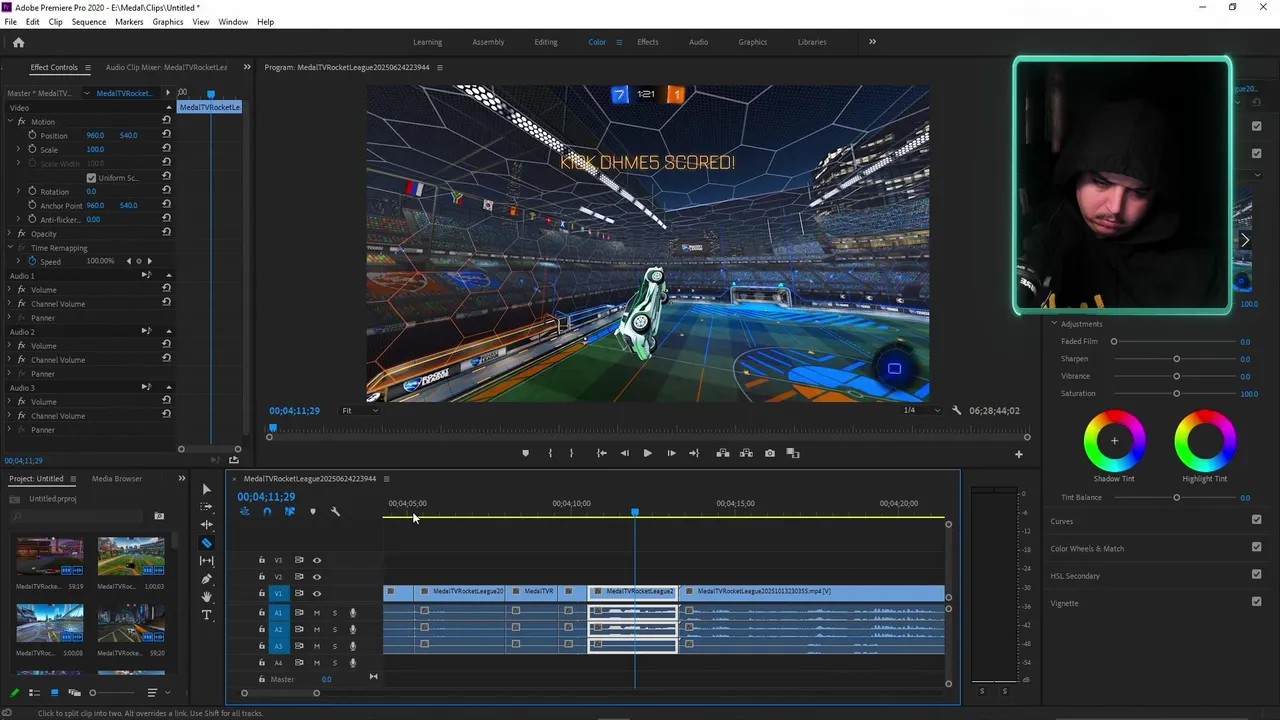Screen dimensions: 1280x720
Task: Click the Go to Out button
Action: tap(694, 453)
